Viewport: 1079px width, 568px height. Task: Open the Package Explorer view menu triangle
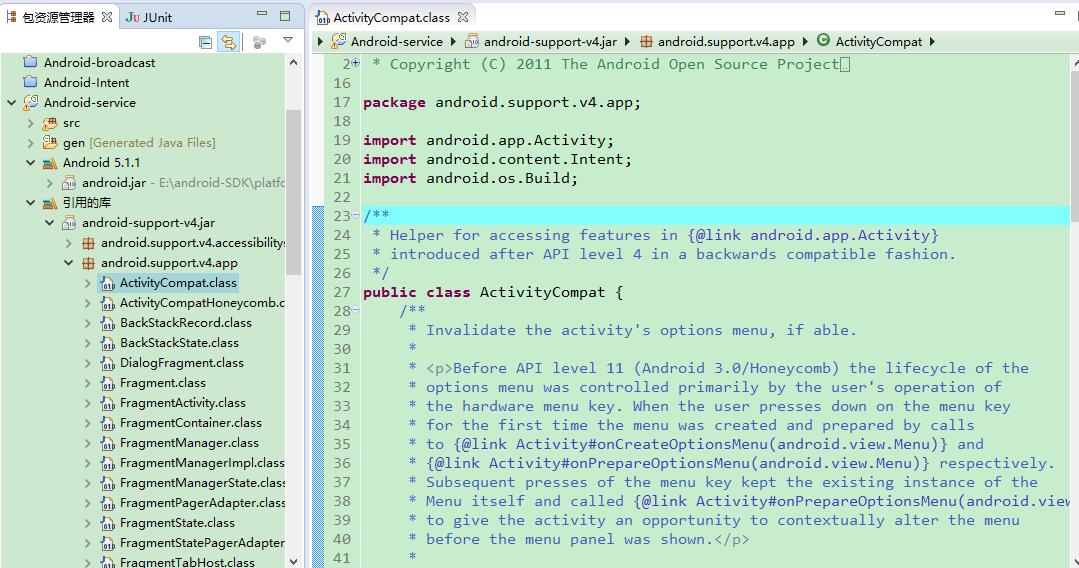coord(288,41)
